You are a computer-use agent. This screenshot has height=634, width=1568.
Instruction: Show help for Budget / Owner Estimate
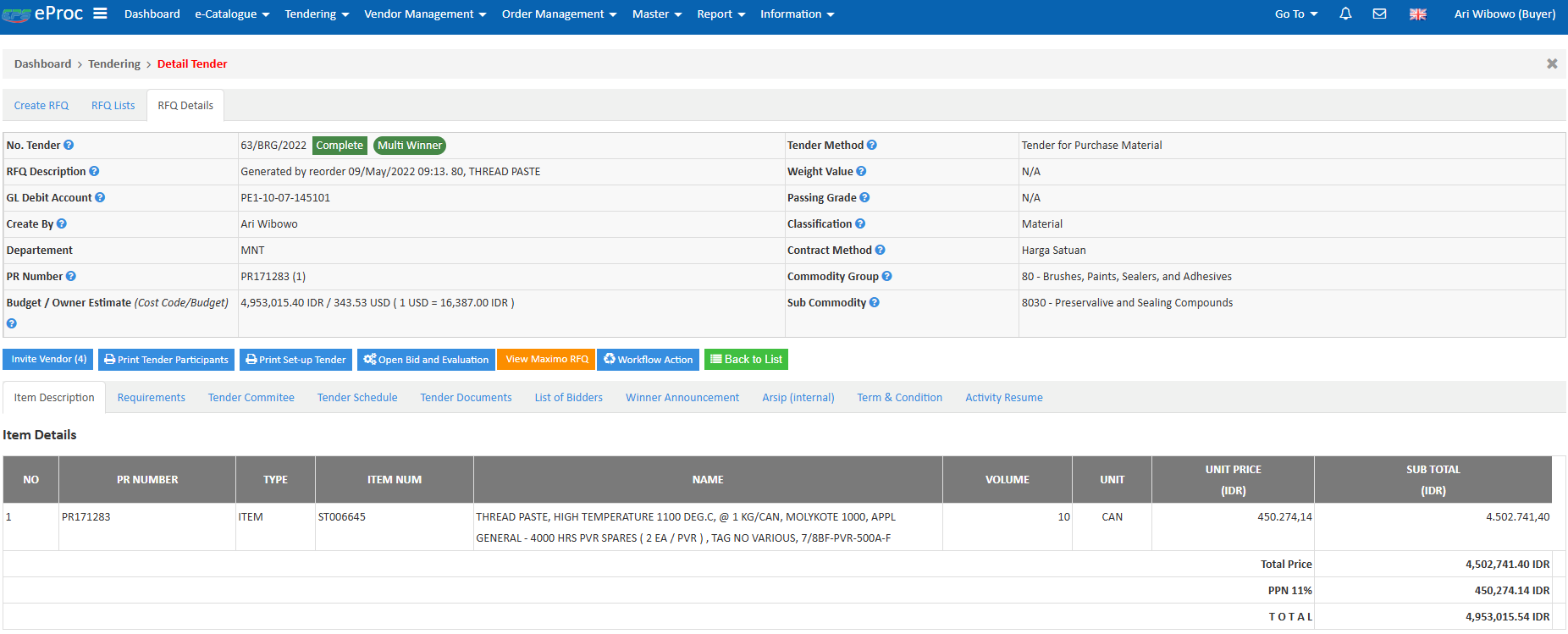12,323
